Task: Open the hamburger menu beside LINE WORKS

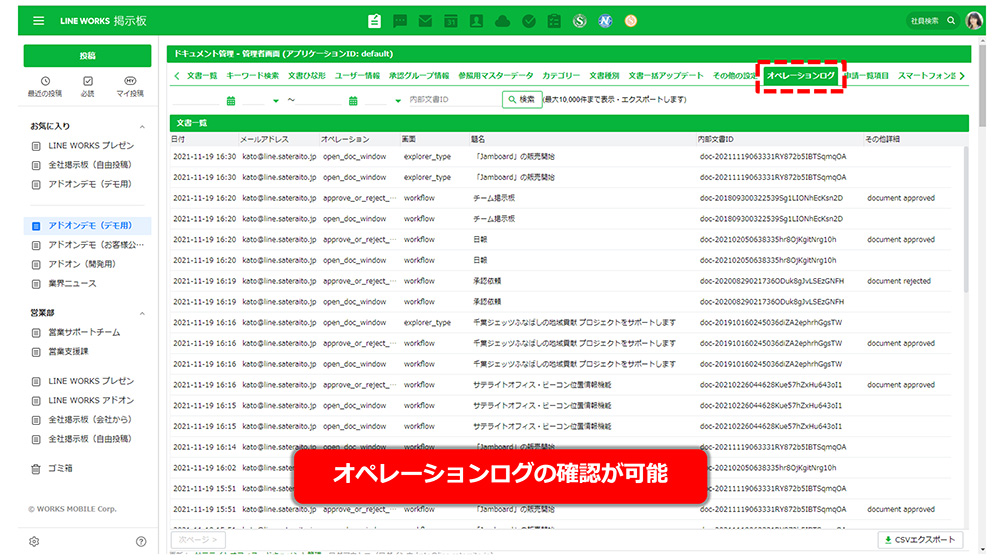Action: tap(38, 21)
